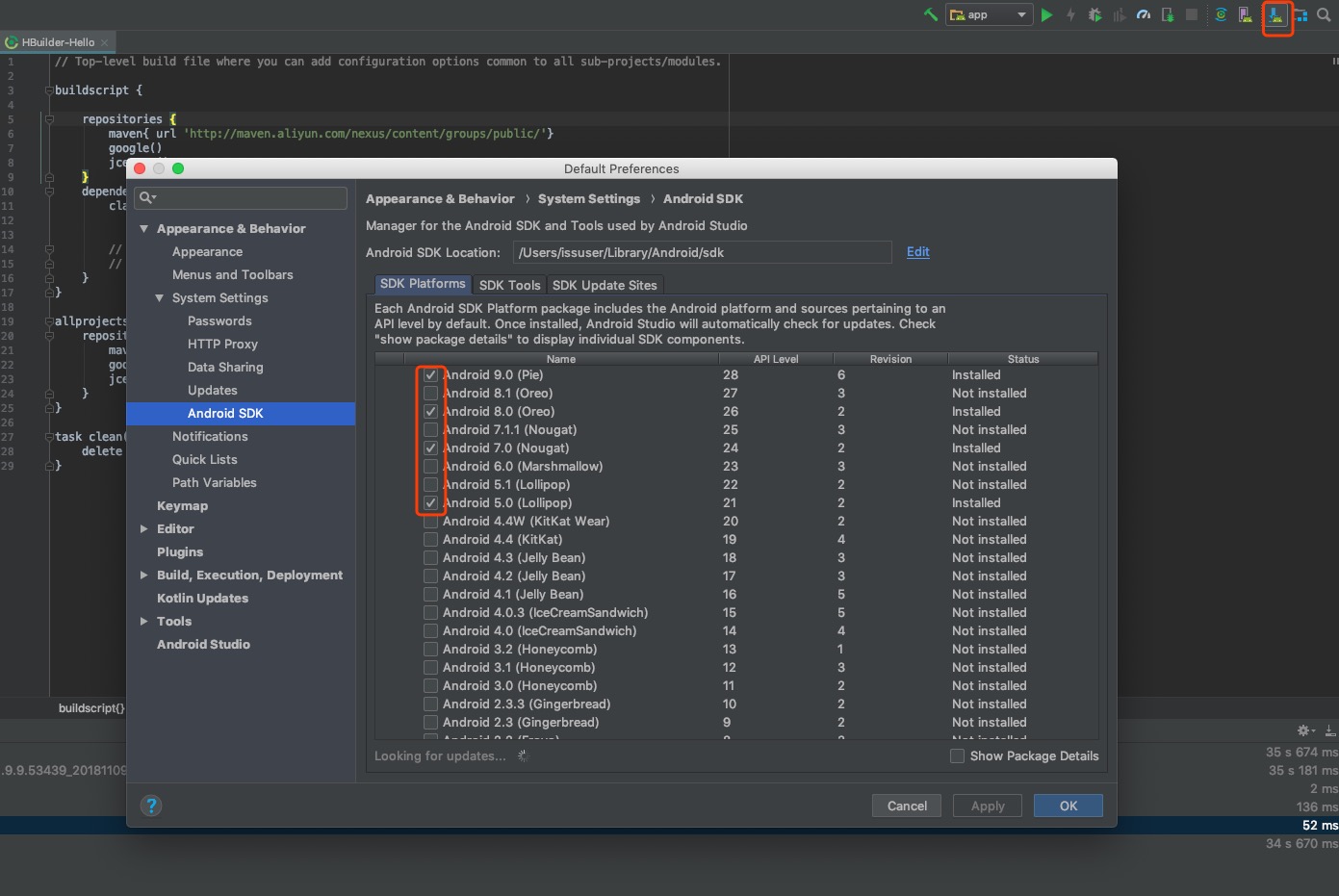Click the Apply Changes lightning icon
The height and width of the screenshot is (896, 1339).
pyautogui.click(x=1070, y=14)
